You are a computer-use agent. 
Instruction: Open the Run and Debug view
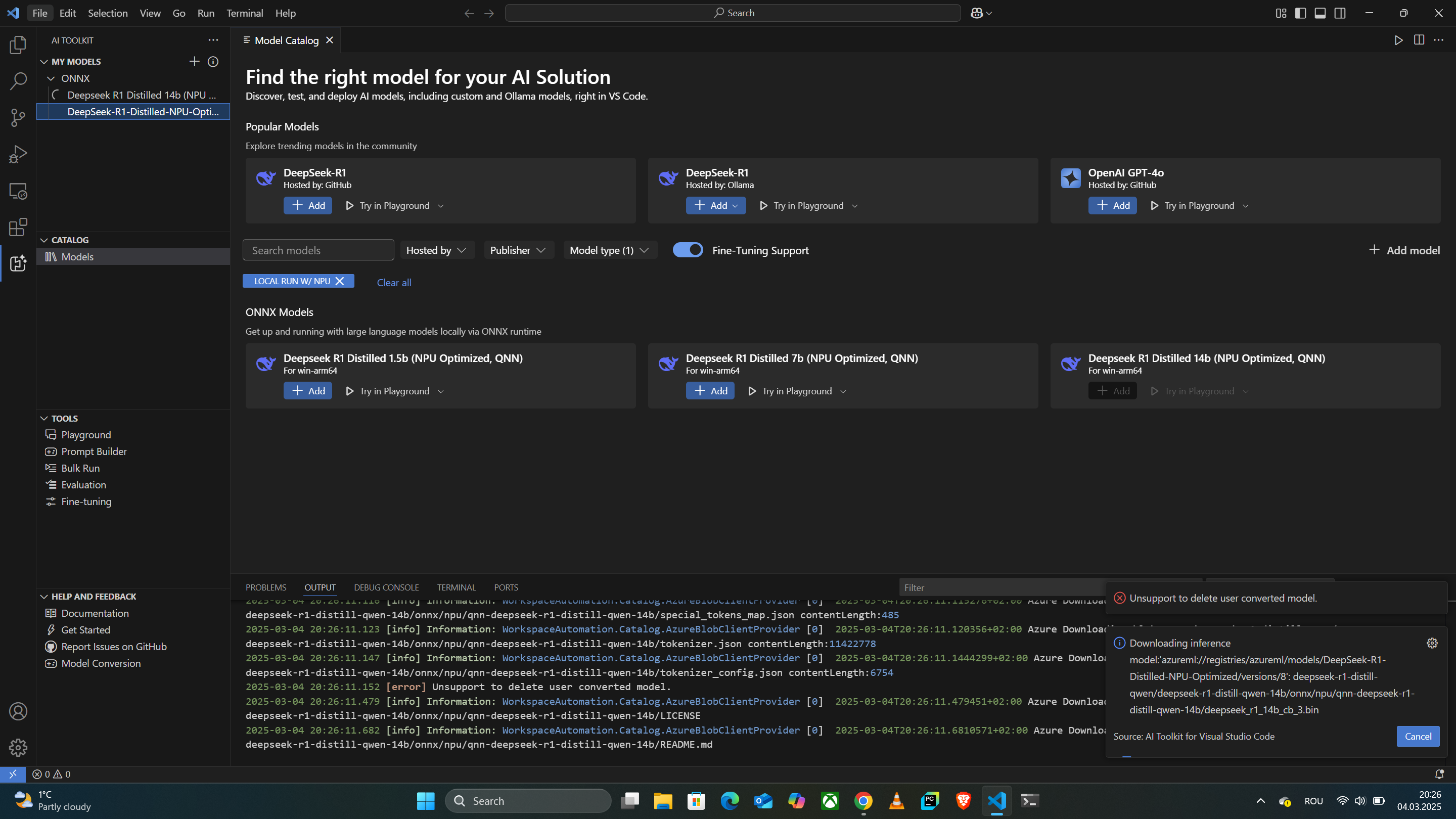pyautogui.click(x=18, y=154)
